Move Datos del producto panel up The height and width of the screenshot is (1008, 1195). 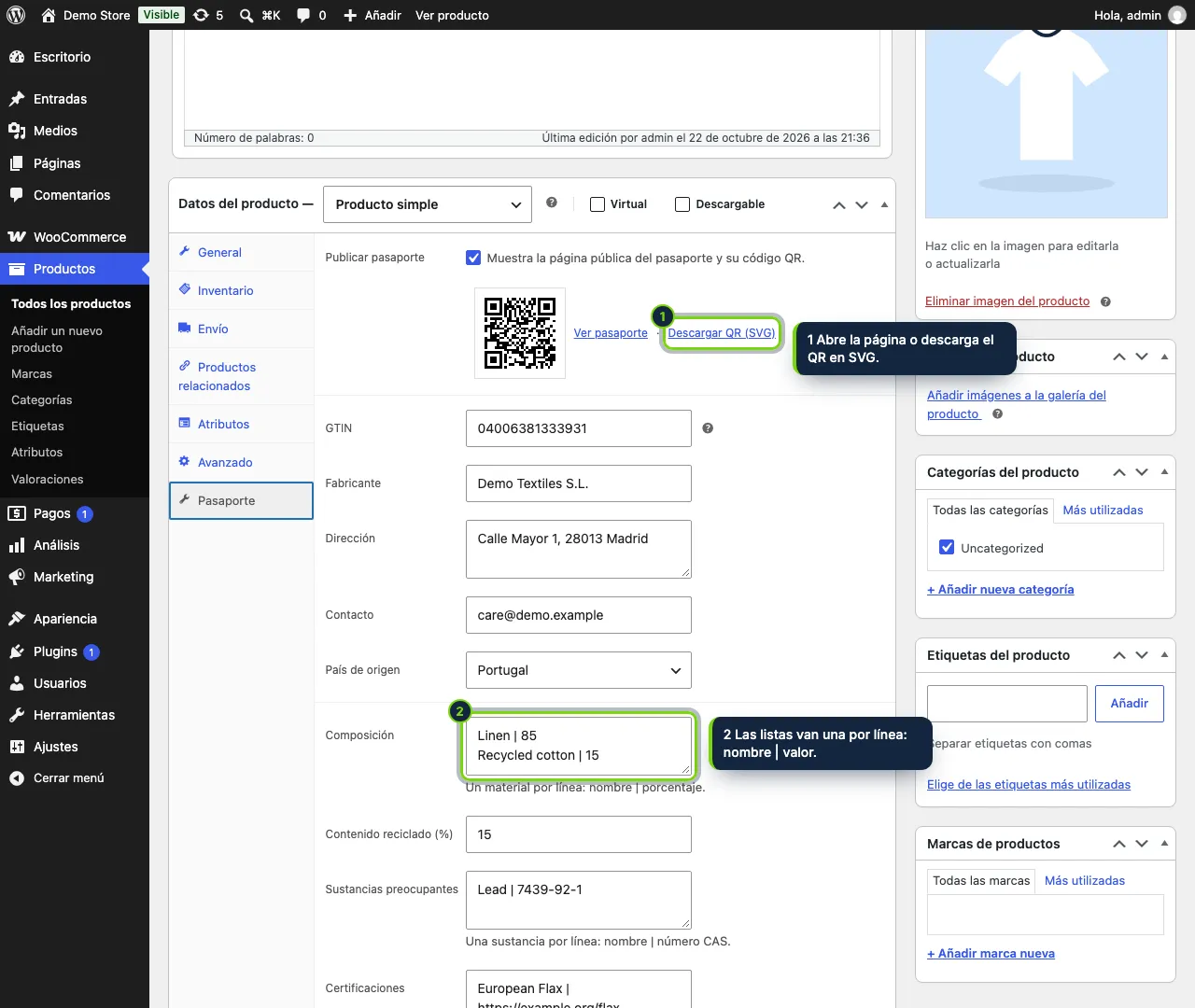click(x=839, y=204)
